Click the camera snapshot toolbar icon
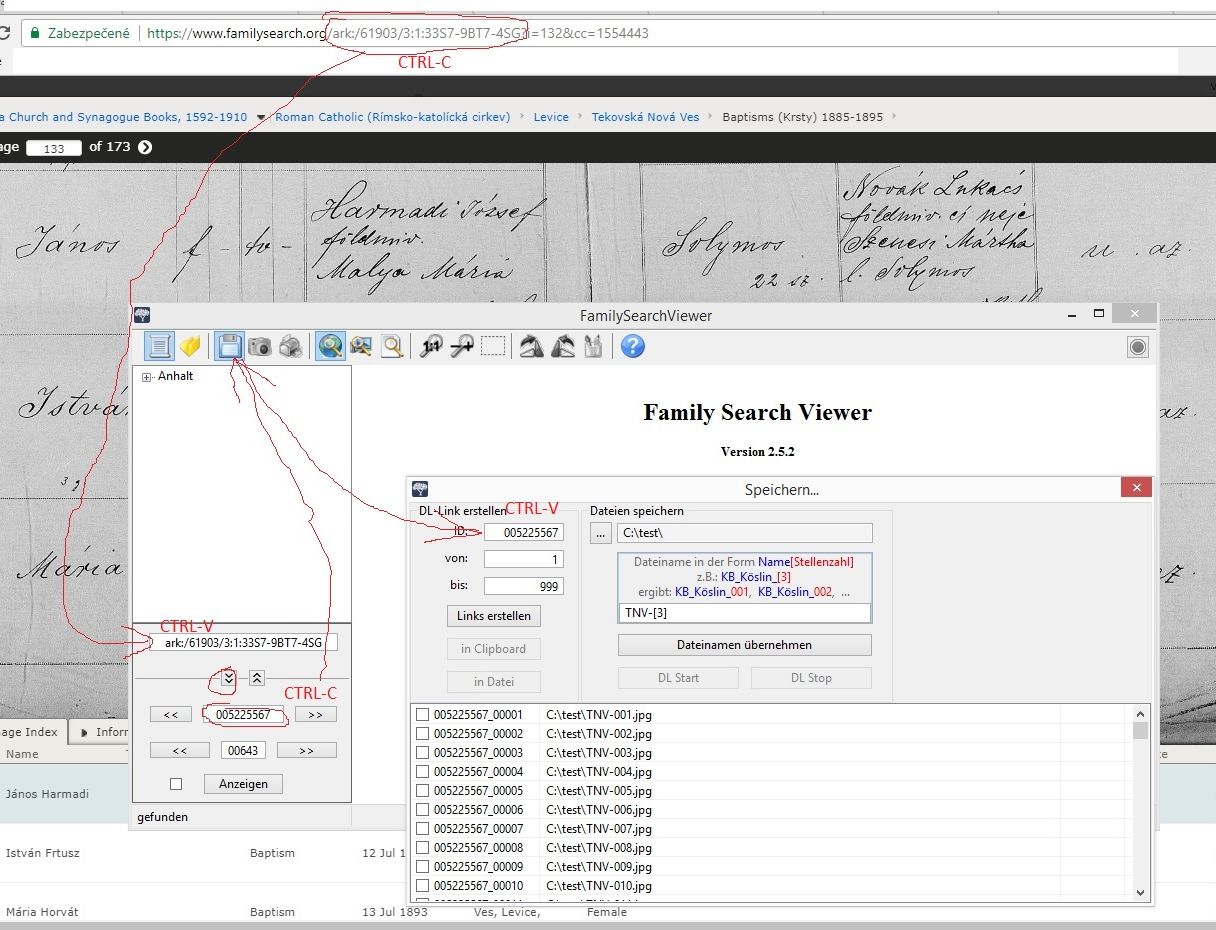 tap(260, 347)
